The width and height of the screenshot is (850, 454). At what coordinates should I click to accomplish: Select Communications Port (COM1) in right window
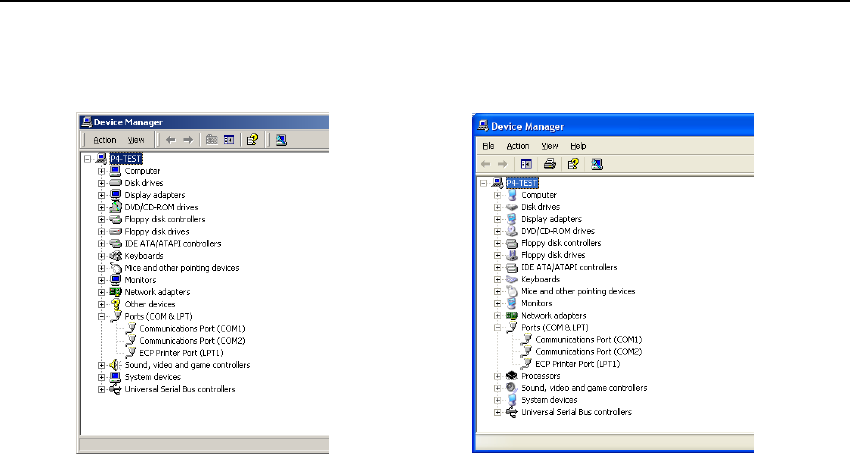589,340
